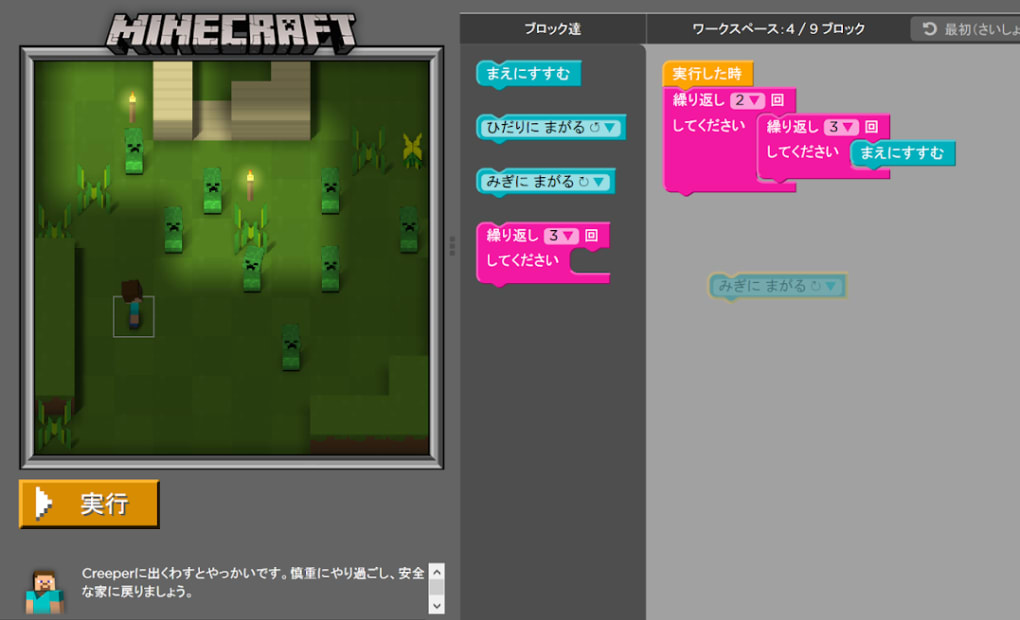The image size is (1020, 620).
Task: Click the panel divider resize handle
Action: (452, 246)
